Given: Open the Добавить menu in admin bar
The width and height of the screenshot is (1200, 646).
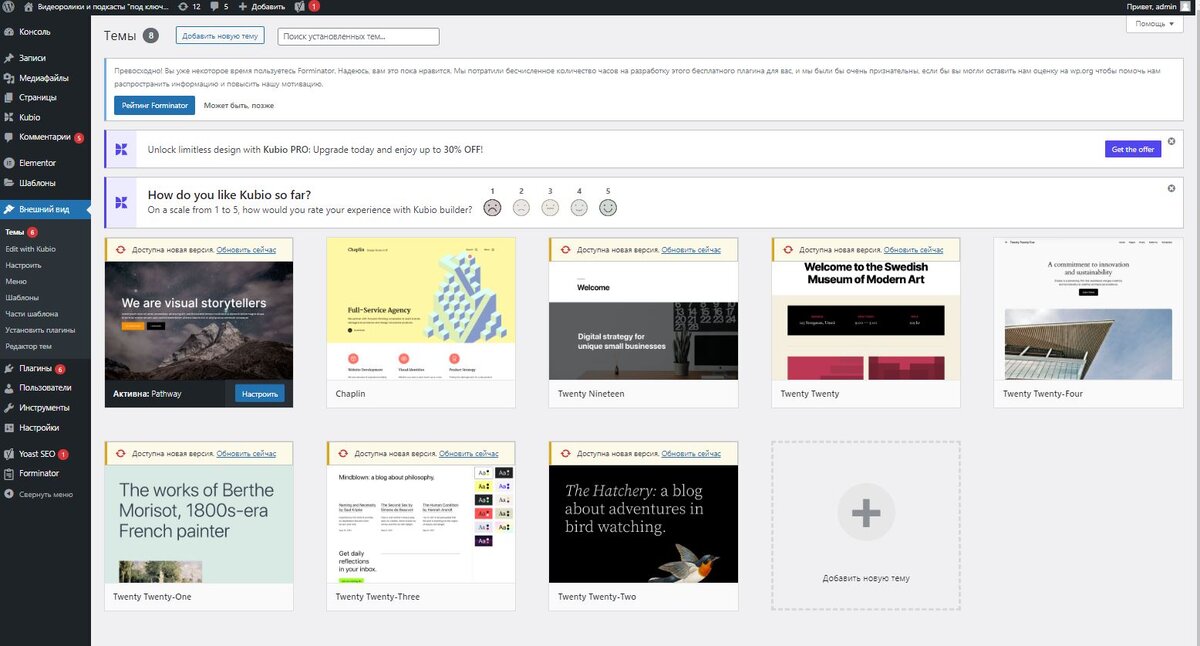Looking at the screenshot, I should click(x=262, y=6).
